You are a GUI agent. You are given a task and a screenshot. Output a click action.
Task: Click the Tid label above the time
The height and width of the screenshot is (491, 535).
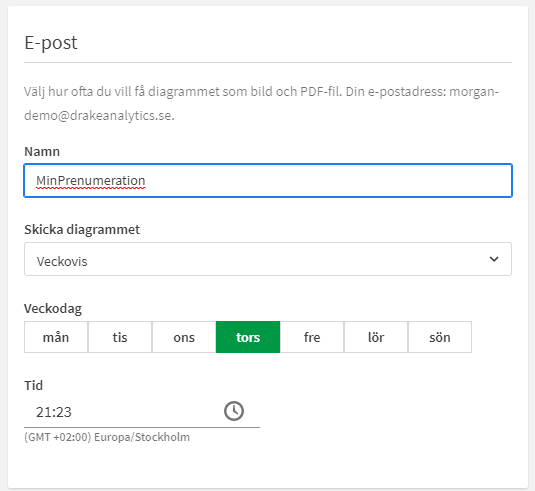33,386
